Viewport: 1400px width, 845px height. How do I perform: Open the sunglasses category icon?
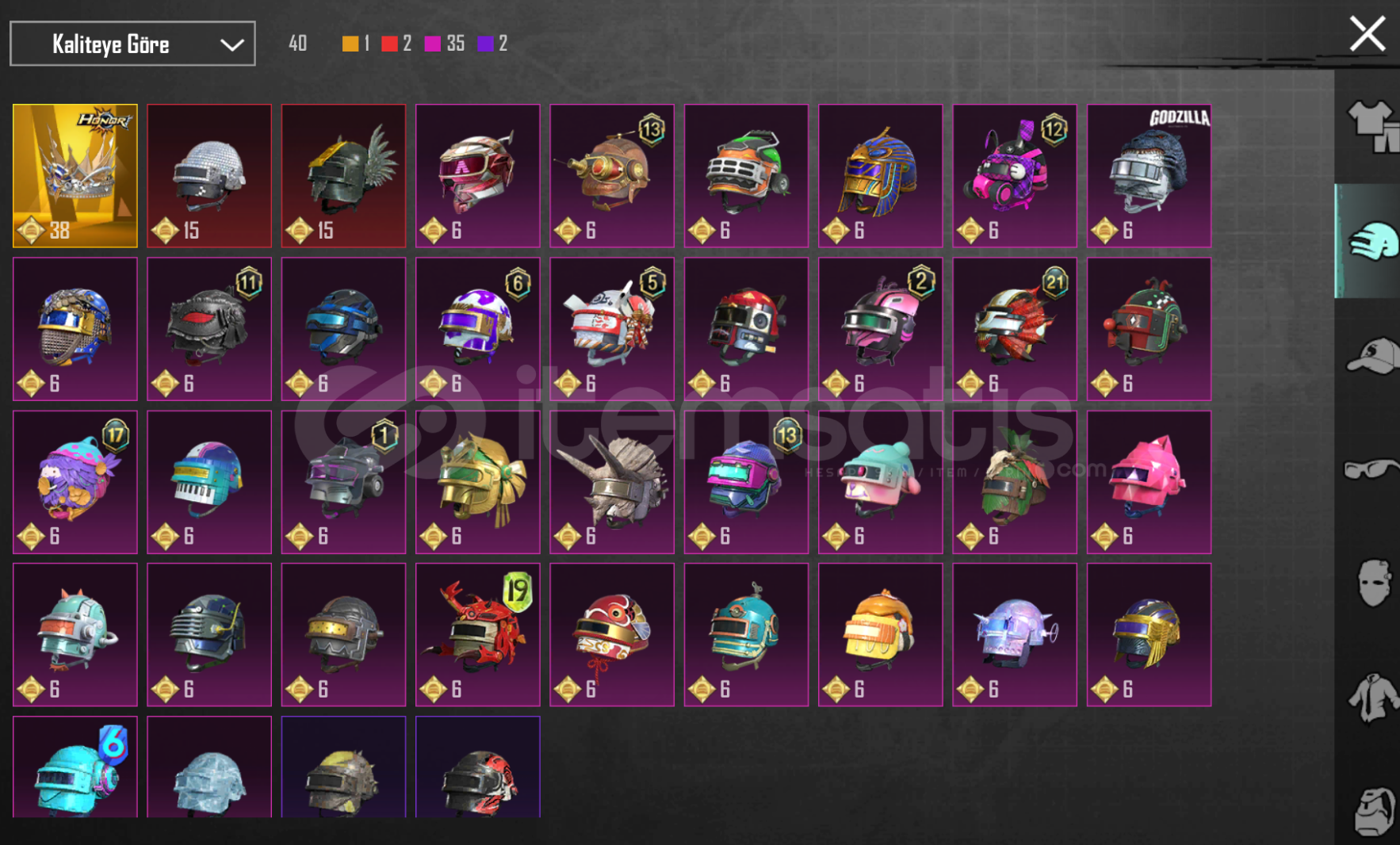click(1371, 469)
